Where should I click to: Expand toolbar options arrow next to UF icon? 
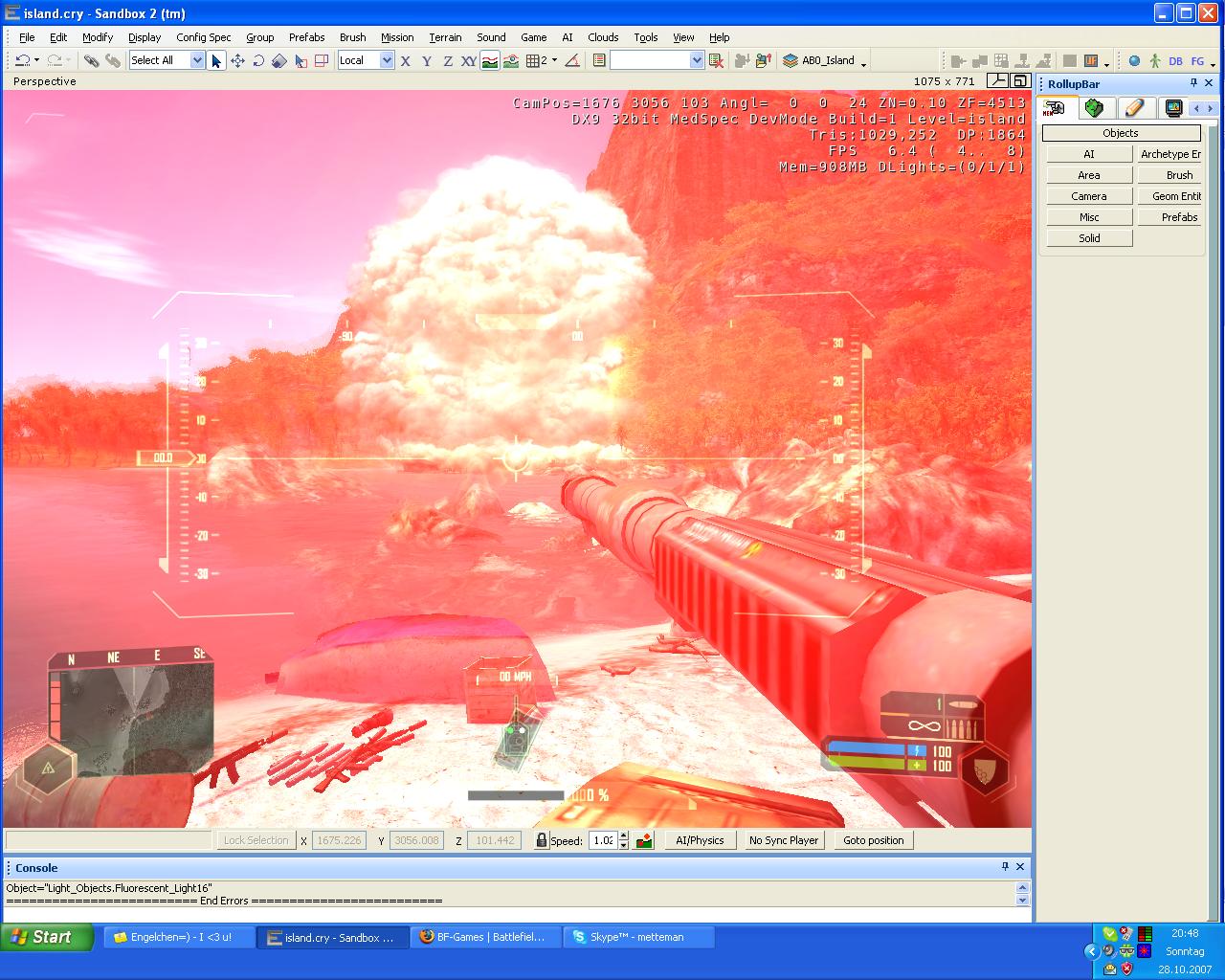(x=1106, y=64)
